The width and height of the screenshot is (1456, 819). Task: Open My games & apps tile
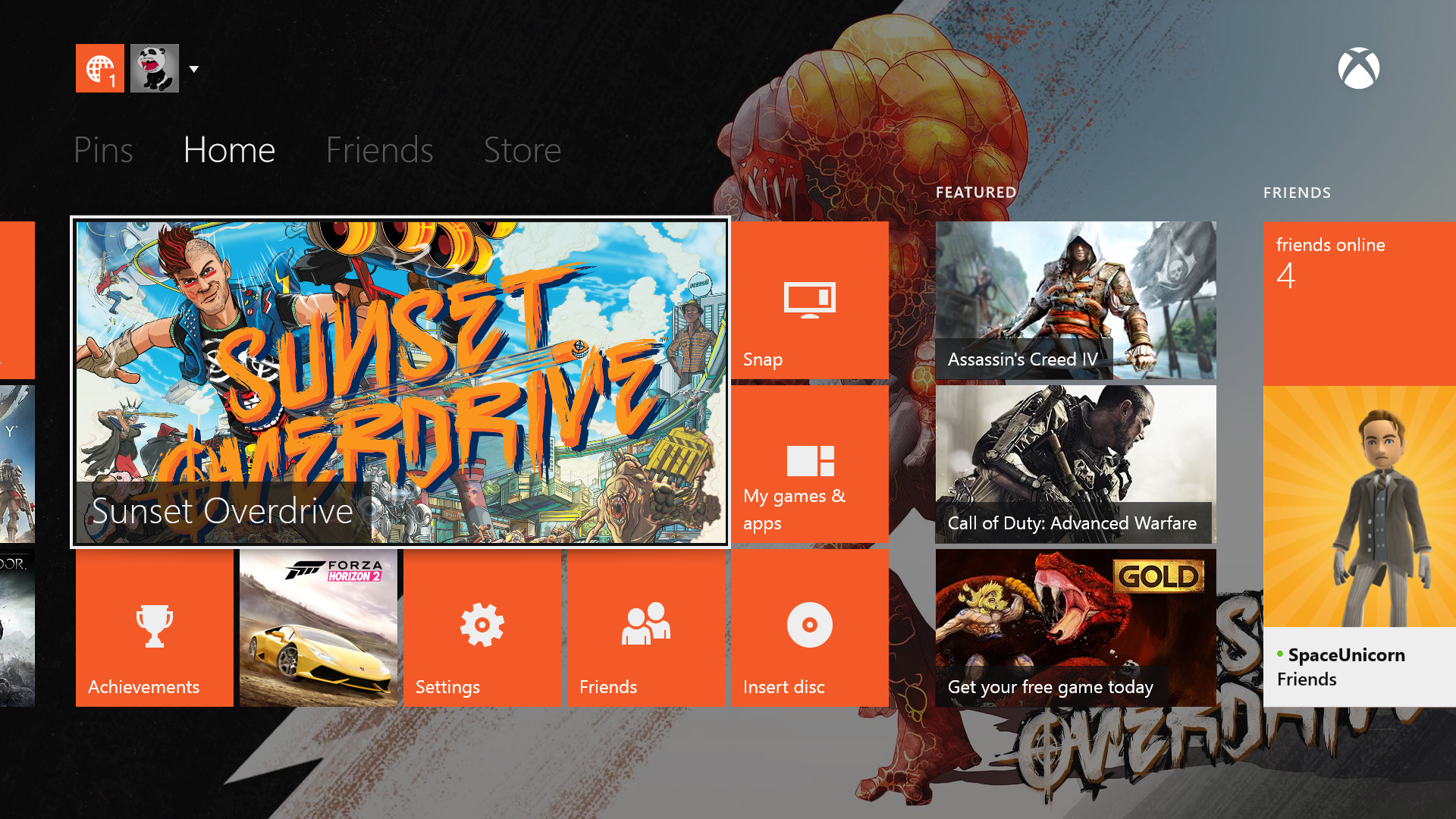tap(810, 464)
